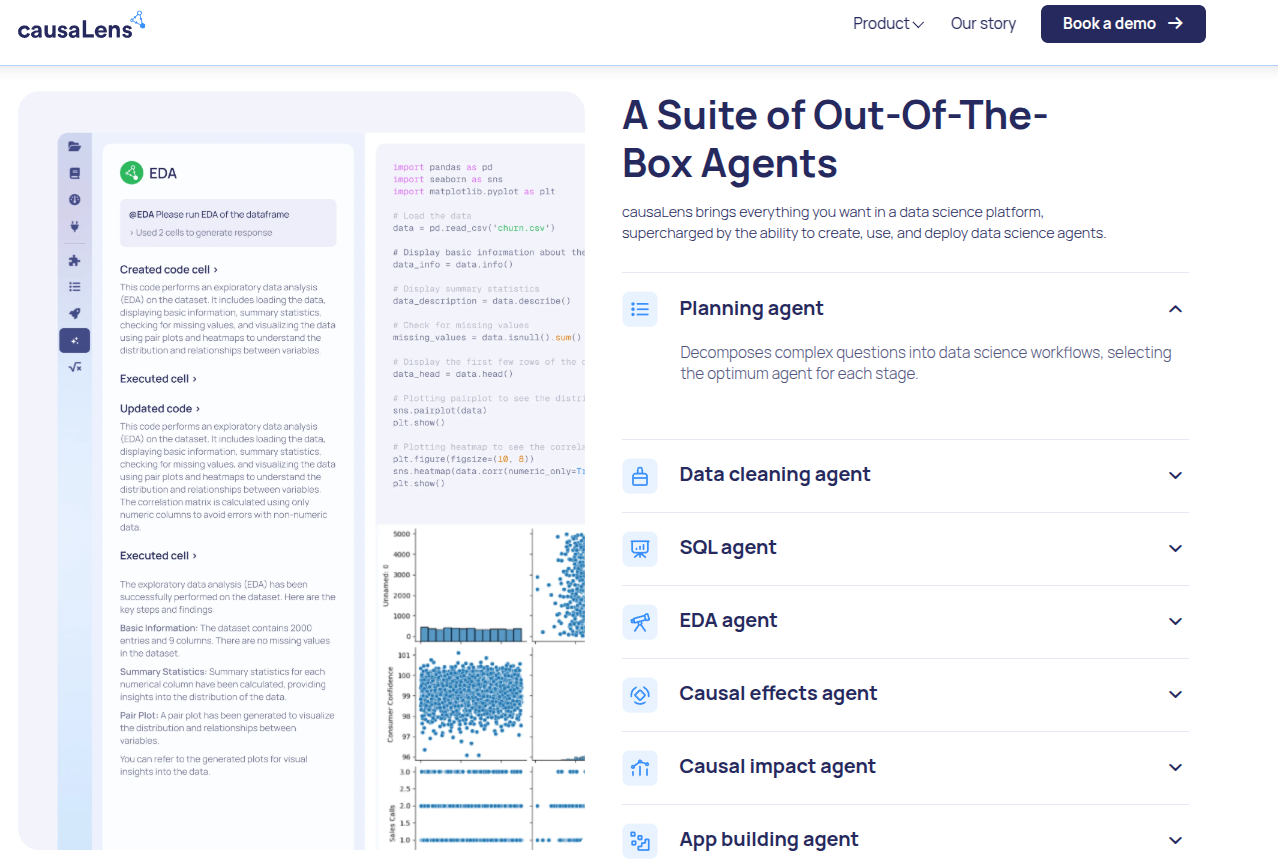1278x866 pixels.
Task: Click the Planning agent list icon
Action: 640,309
